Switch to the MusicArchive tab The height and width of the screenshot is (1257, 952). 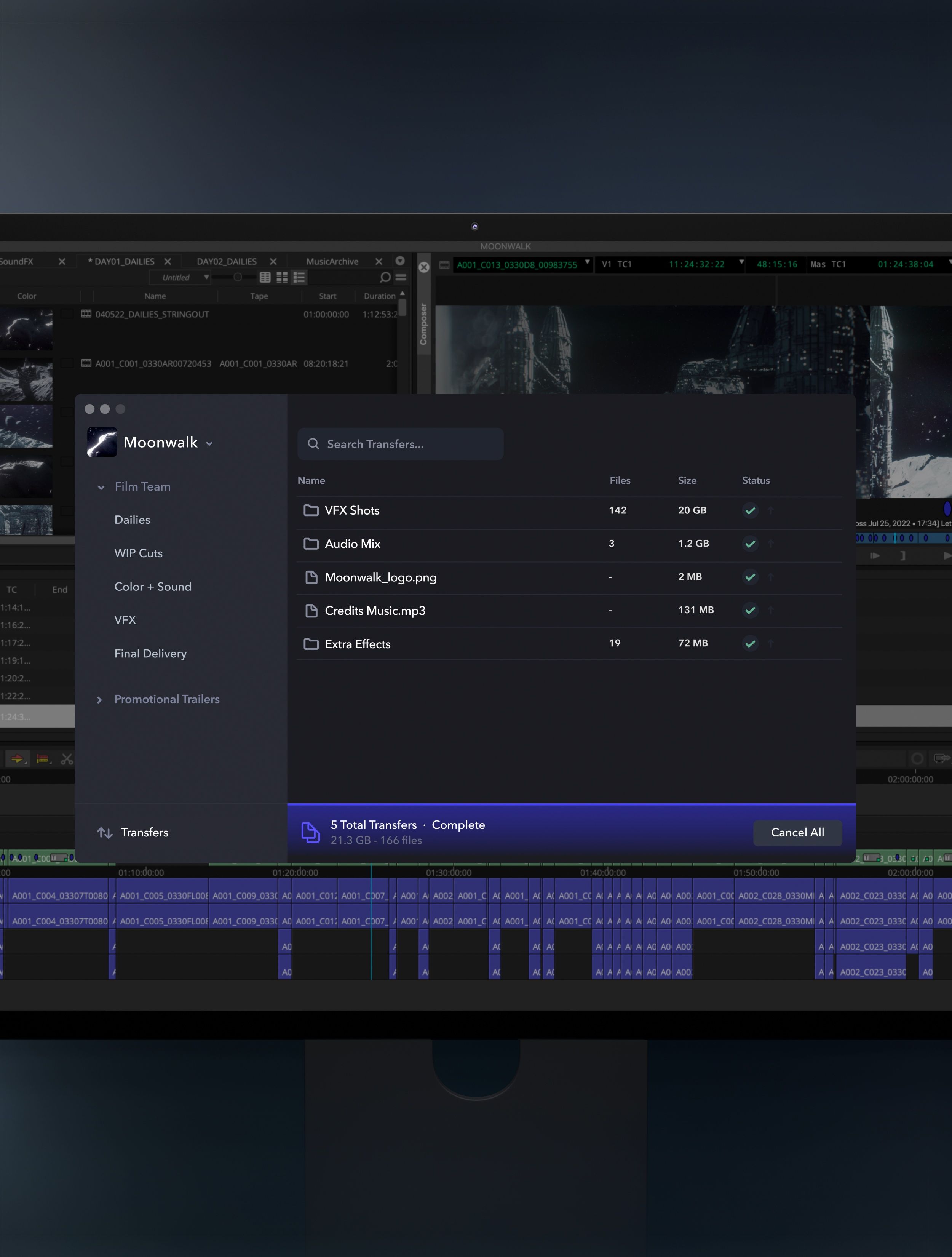[332, 261]
